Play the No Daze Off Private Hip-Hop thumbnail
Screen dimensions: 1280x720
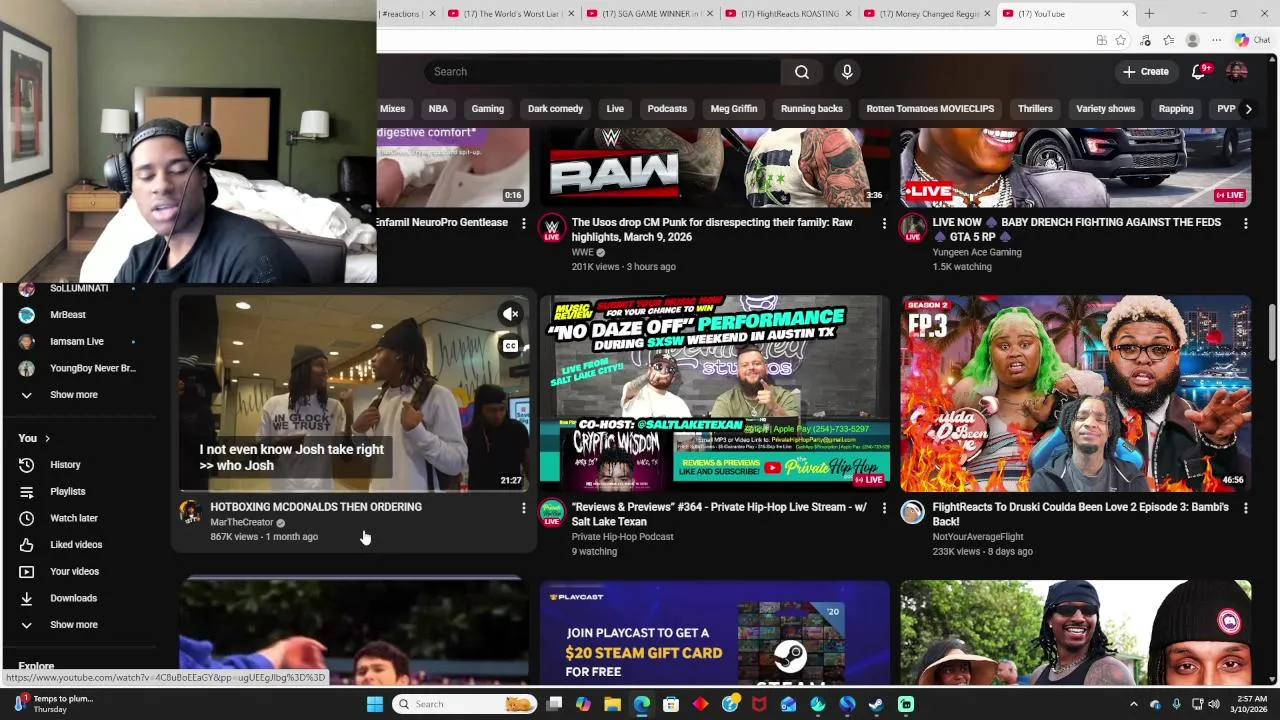point(715,392)
